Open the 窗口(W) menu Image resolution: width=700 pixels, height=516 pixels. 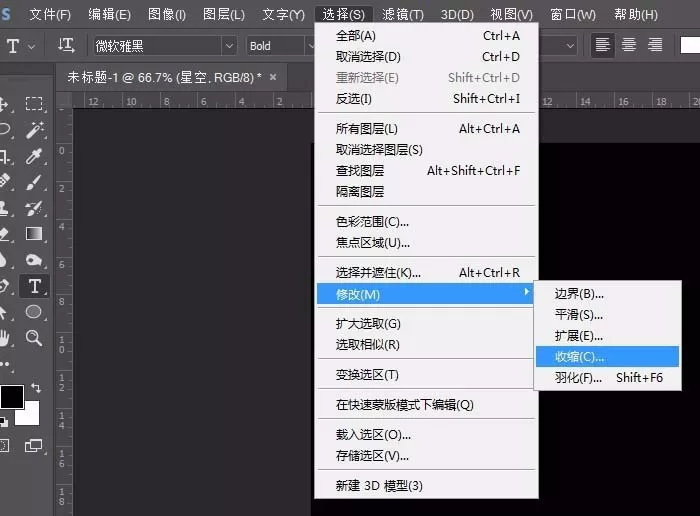coord(573,14)
